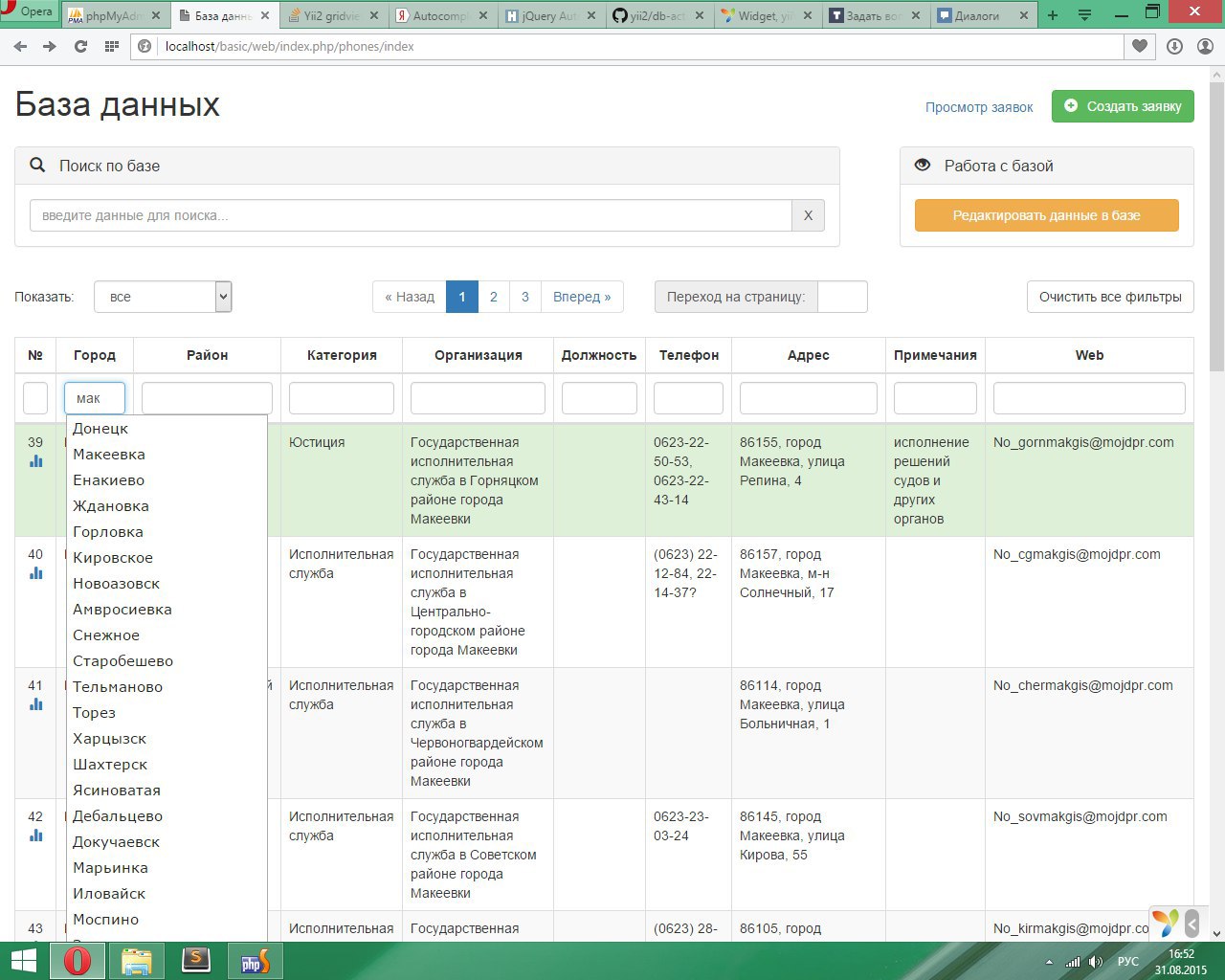
Task: Click the statistics bar-chart icon in row 40
Action: [36, 573]
